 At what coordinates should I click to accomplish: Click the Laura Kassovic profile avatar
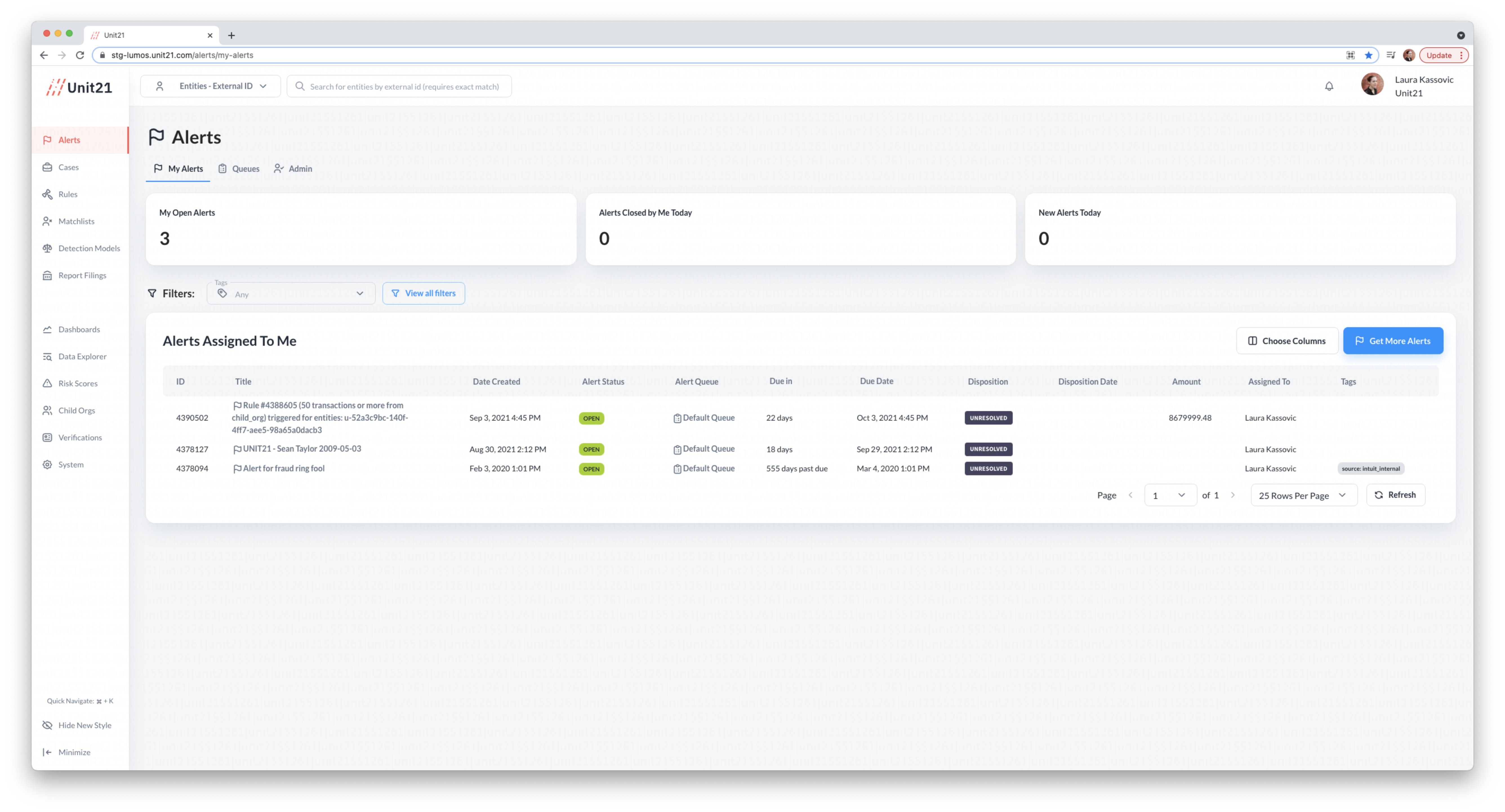[1372, 84]
